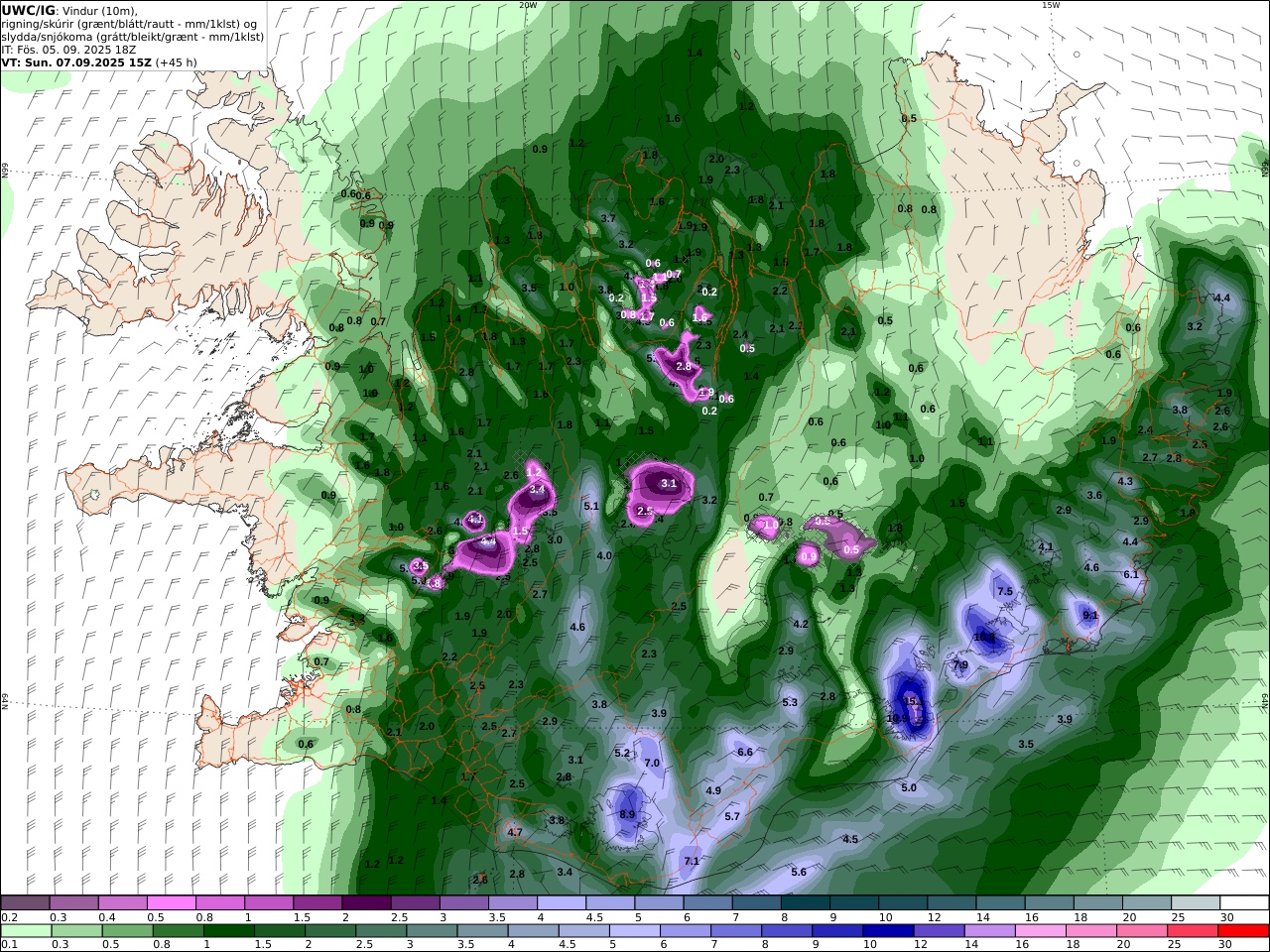Click the '15.1' peak rain value

click(x=916, y=702)
